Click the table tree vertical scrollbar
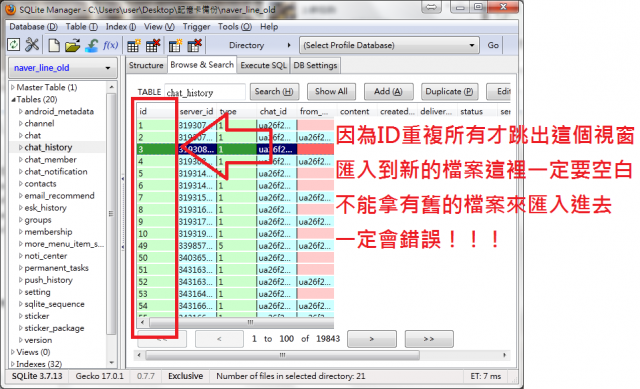 [x=111, y=213]
